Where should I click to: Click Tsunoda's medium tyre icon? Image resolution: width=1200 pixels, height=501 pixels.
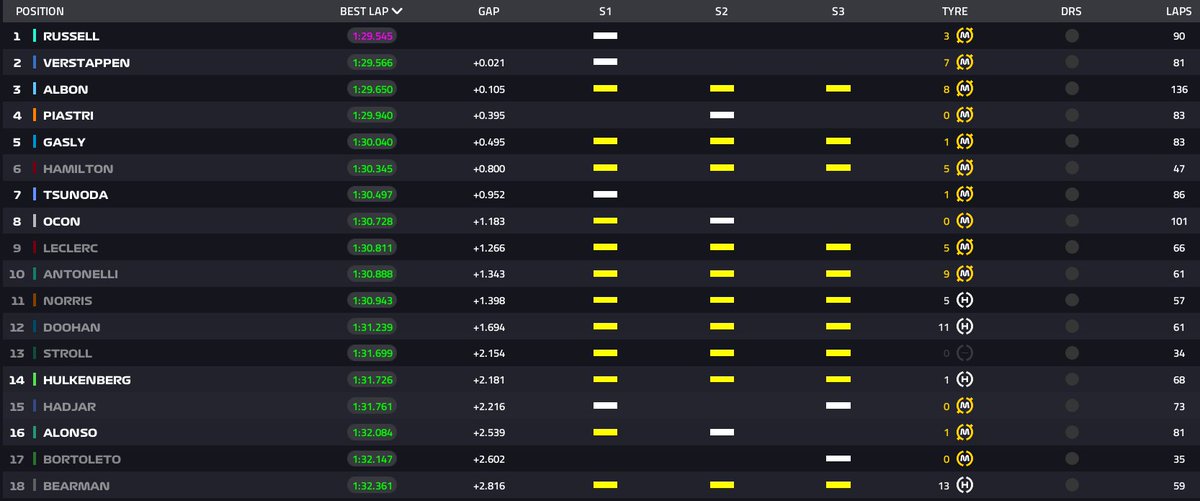(x=965, y=195)
